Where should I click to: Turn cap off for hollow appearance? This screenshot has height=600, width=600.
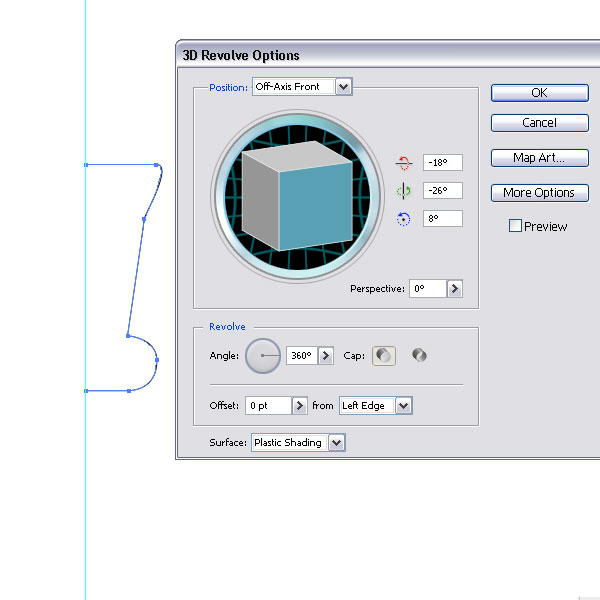[419, 355]
